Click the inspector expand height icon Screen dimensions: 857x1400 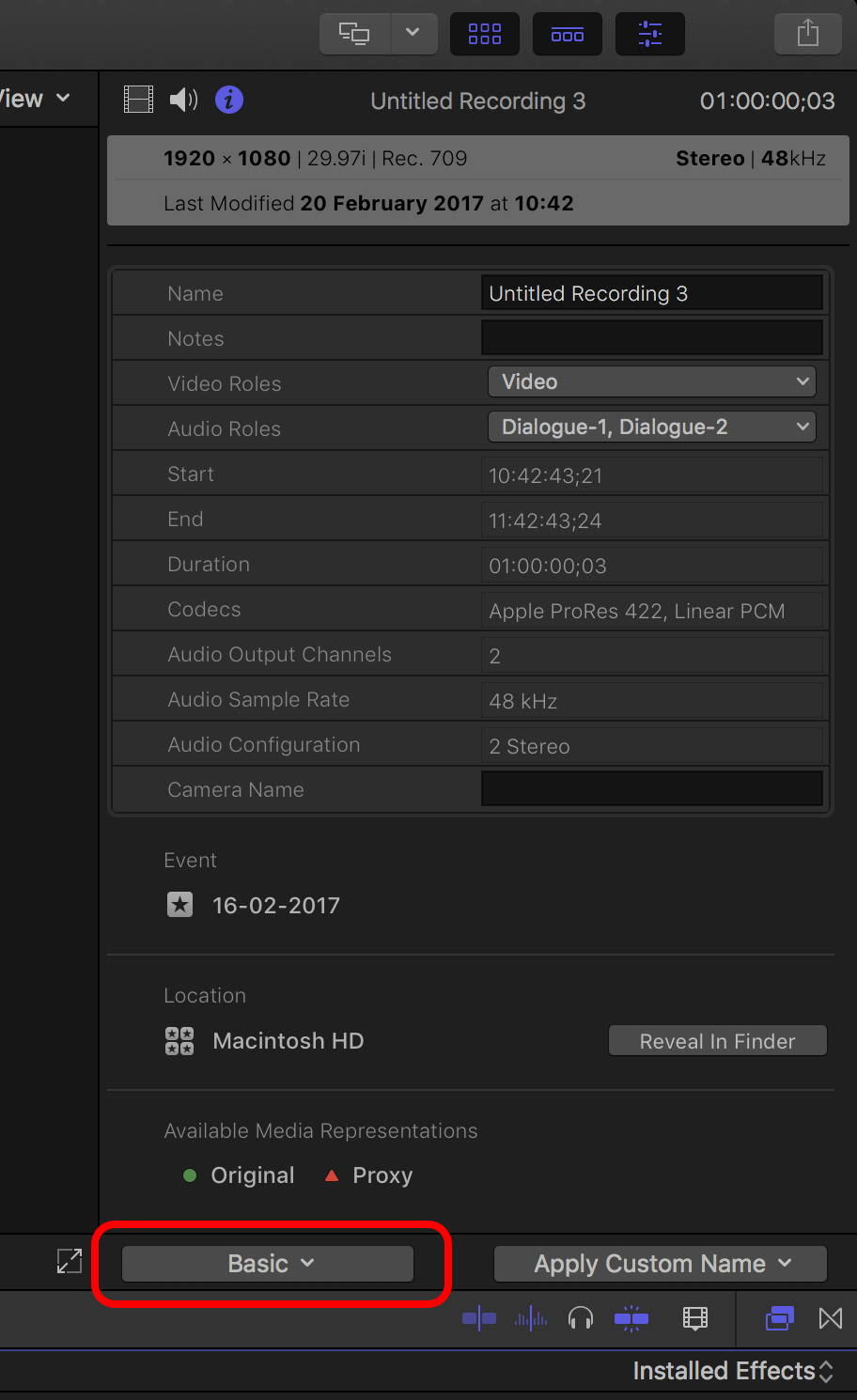[70, 1261]
